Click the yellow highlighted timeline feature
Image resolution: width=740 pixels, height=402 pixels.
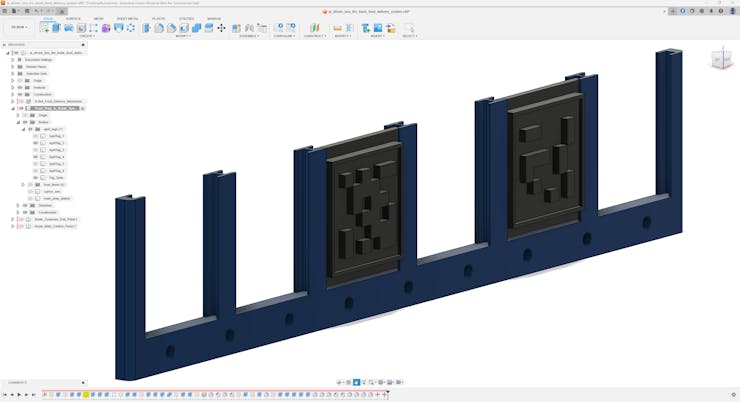pos(86,395)
